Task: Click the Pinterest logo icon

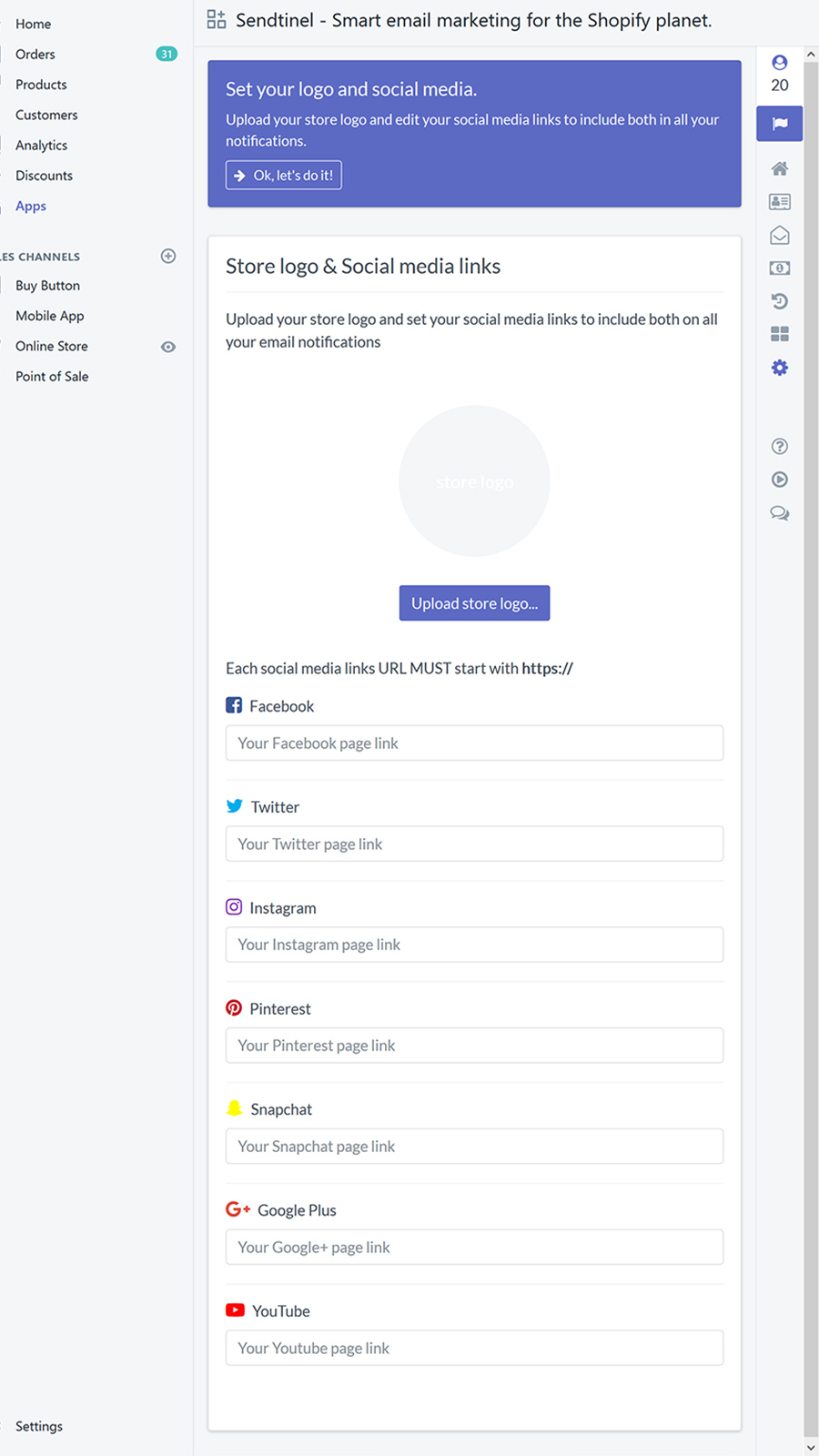Action: (234, 1007)
